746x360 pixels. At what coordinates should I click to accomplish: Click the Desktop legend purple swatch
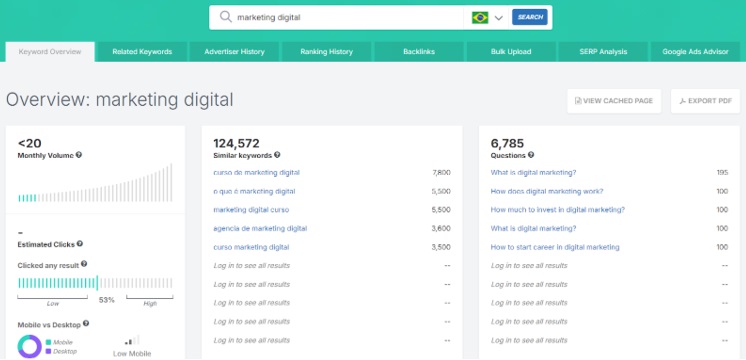coord(49,351)
